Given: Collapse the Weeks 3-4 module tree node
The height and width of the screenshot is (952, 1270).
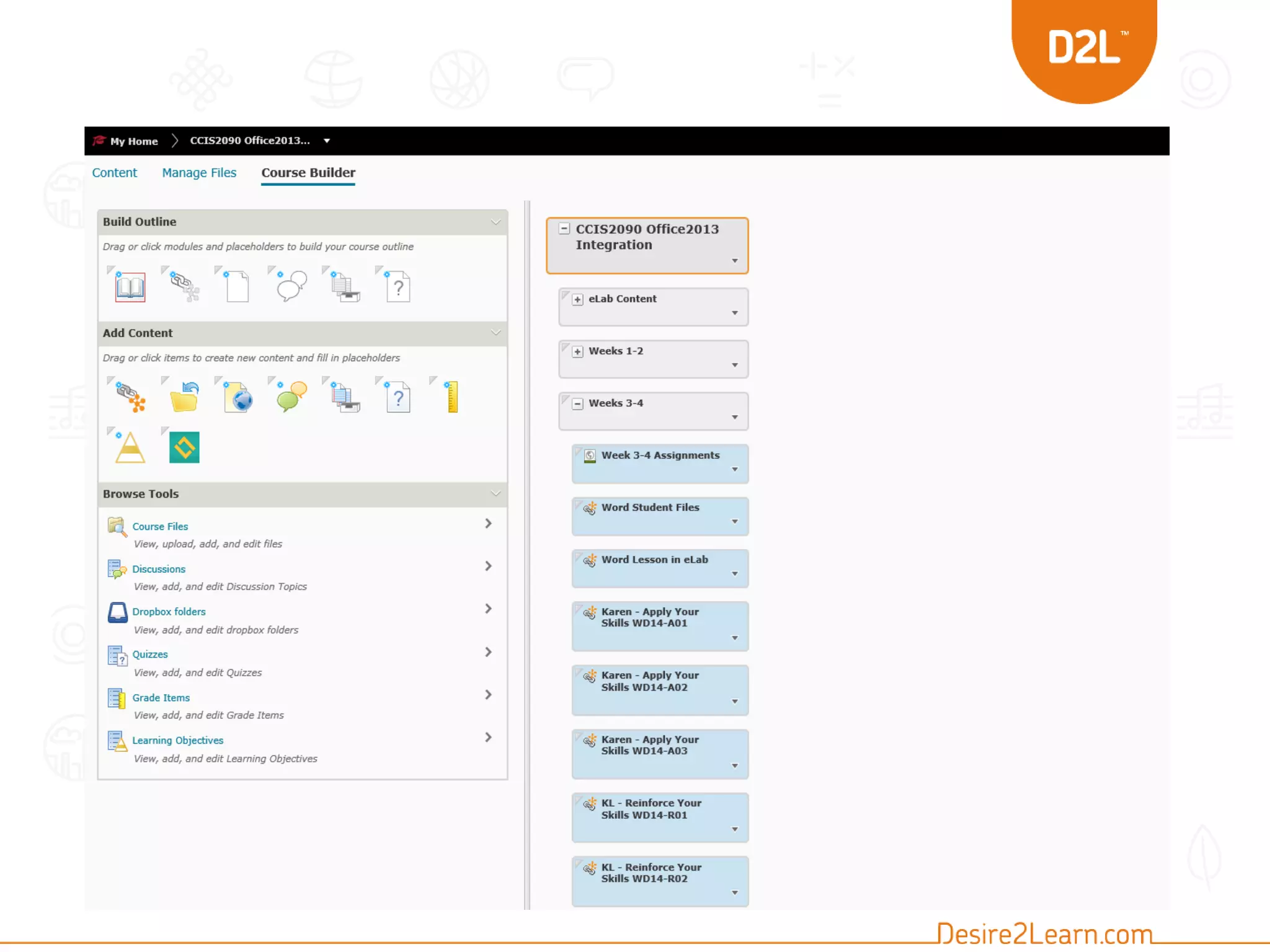Looking at the screenshot, I should [577, 404].
